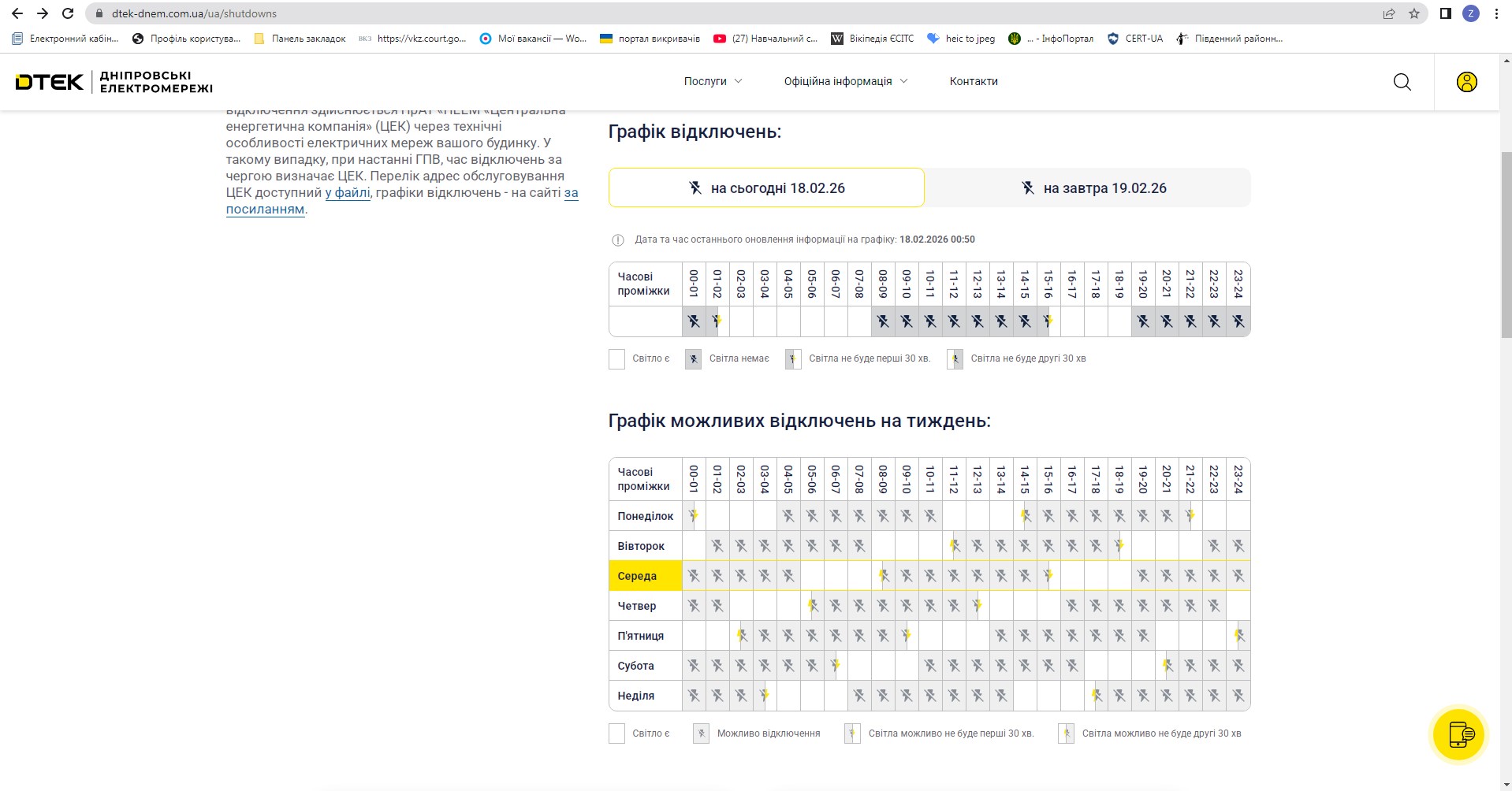The image size is (1512, 791).
Task: Open the Chrome three-dot menu
Action: click(x=1496, y=13)
